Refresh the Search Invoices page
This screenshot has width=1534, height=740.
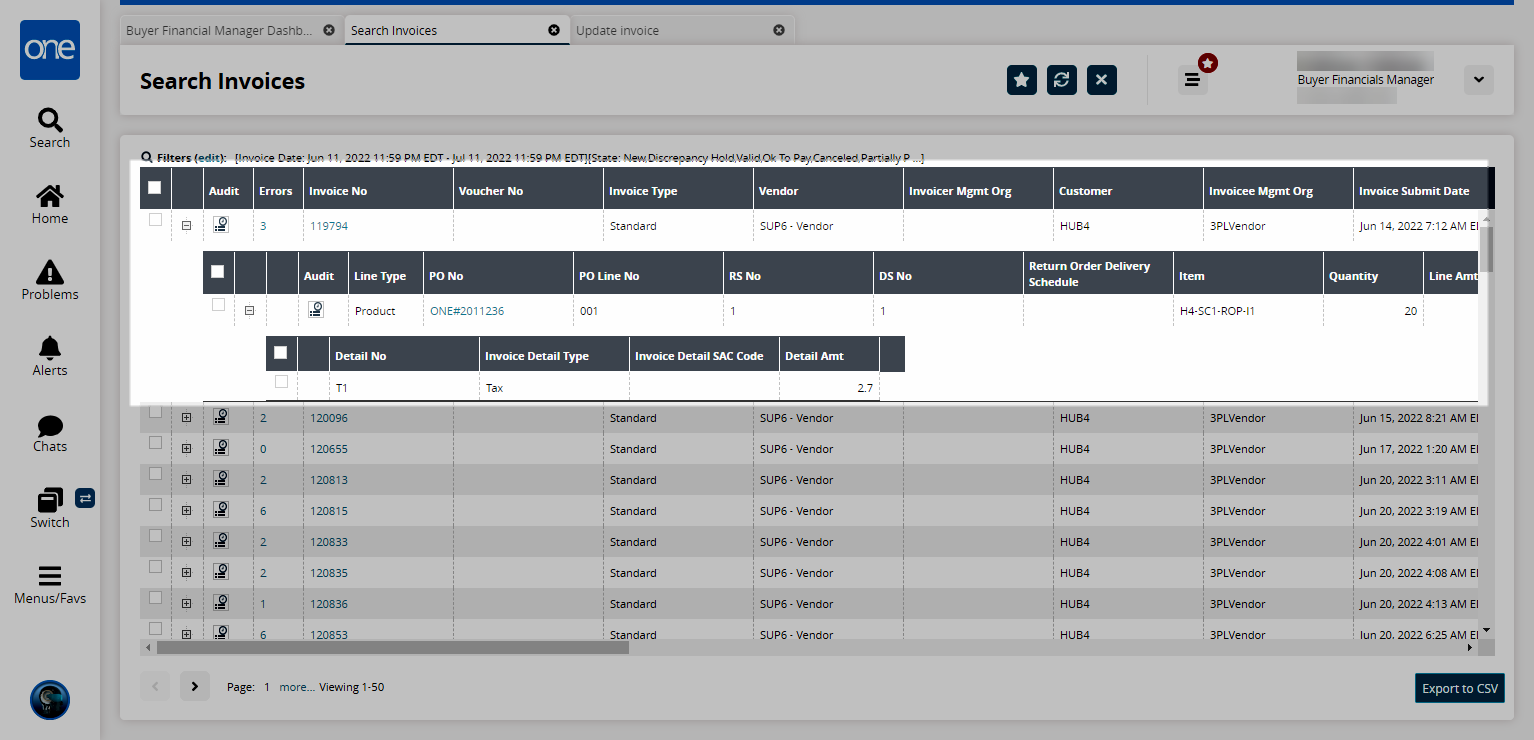[1061, 80]
